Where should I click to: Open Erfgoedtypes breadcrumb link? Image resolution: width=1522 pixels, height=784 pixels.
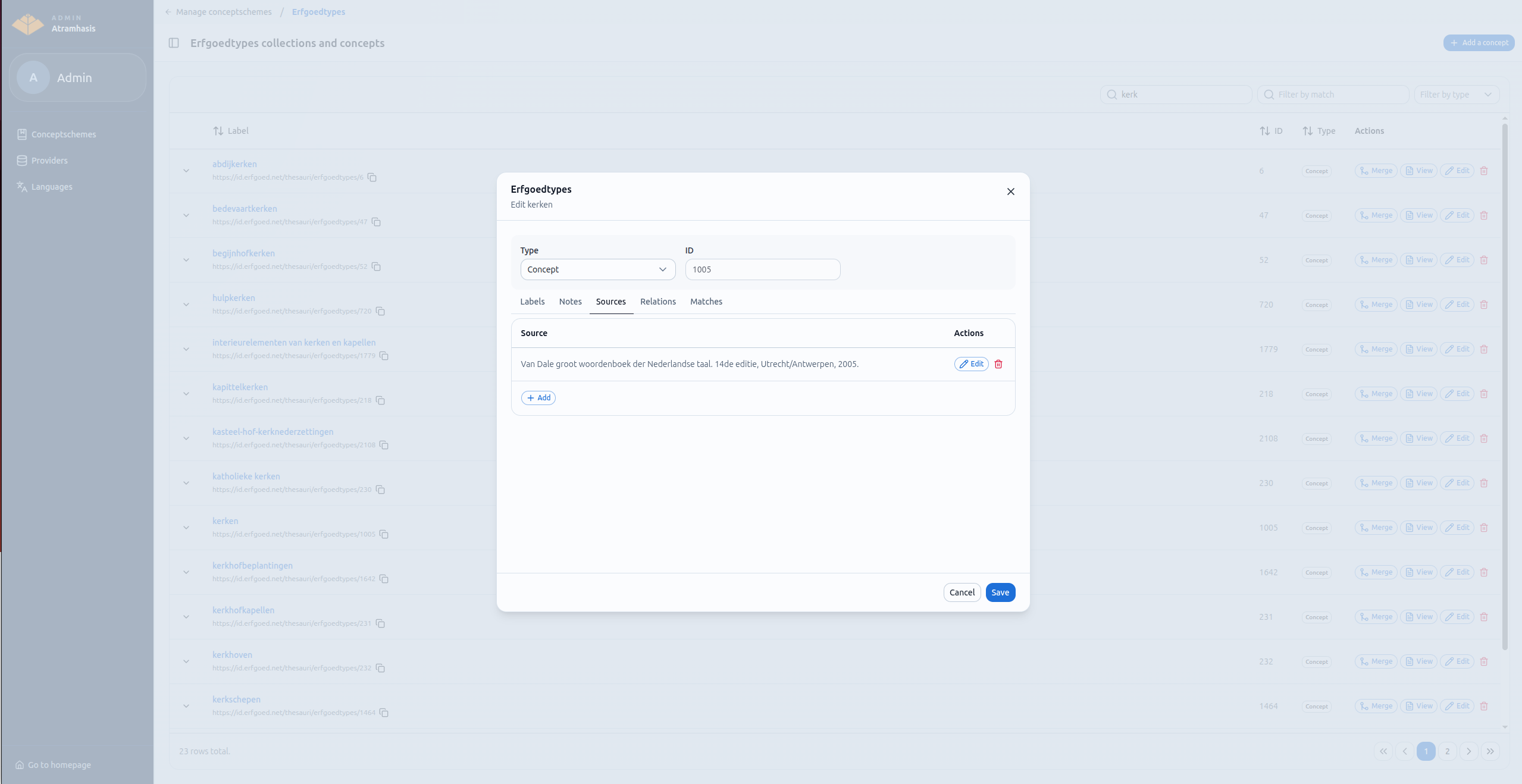[x=318, y=12]
